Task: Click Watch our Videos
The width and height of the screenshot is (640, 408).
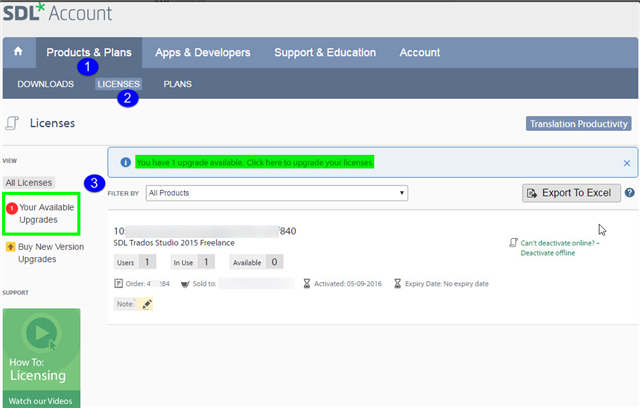Action: coord(40,401)
